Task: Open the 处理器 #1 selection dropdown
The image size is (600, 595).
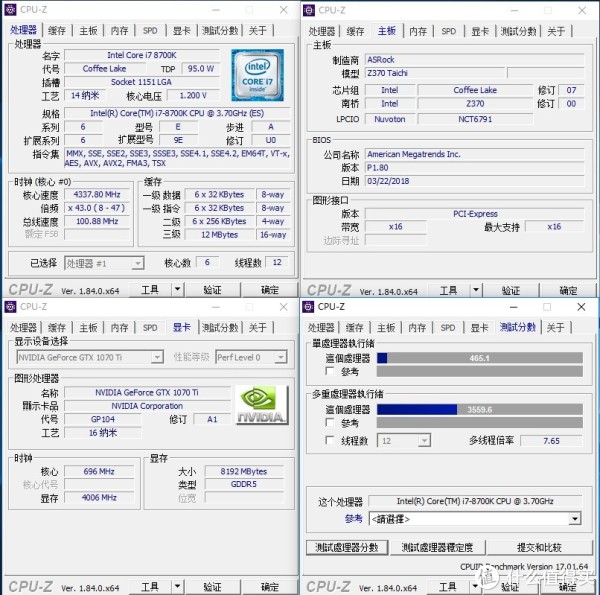Action: pos(104,263)
